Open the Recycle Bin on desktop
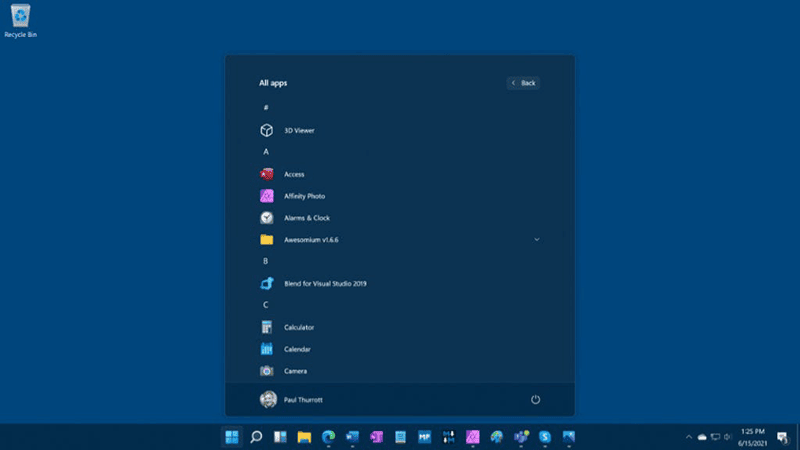Image resolution: width=800 pixels, height=450 pixels. click(20, 20)
